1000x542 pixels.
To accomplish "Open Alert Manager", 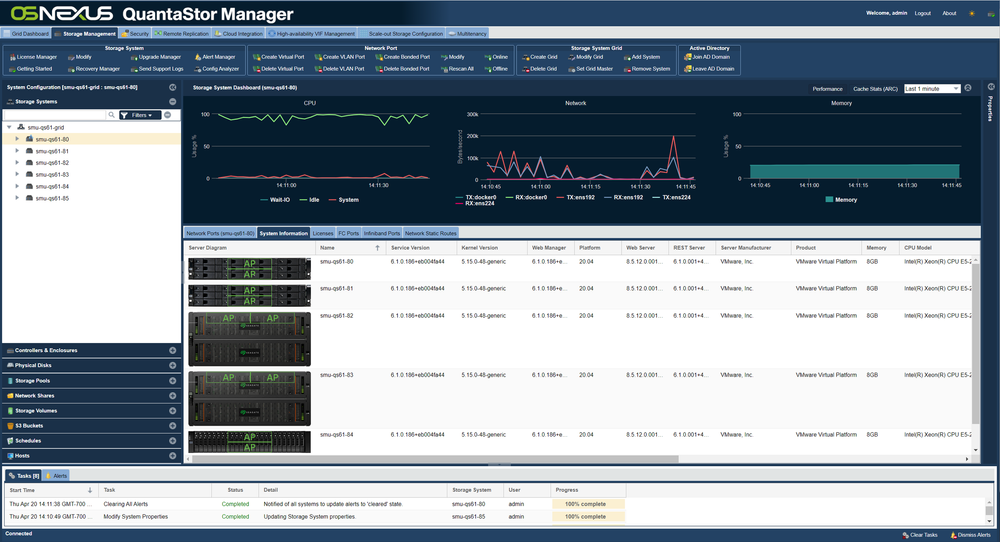I will pos(215,57).
